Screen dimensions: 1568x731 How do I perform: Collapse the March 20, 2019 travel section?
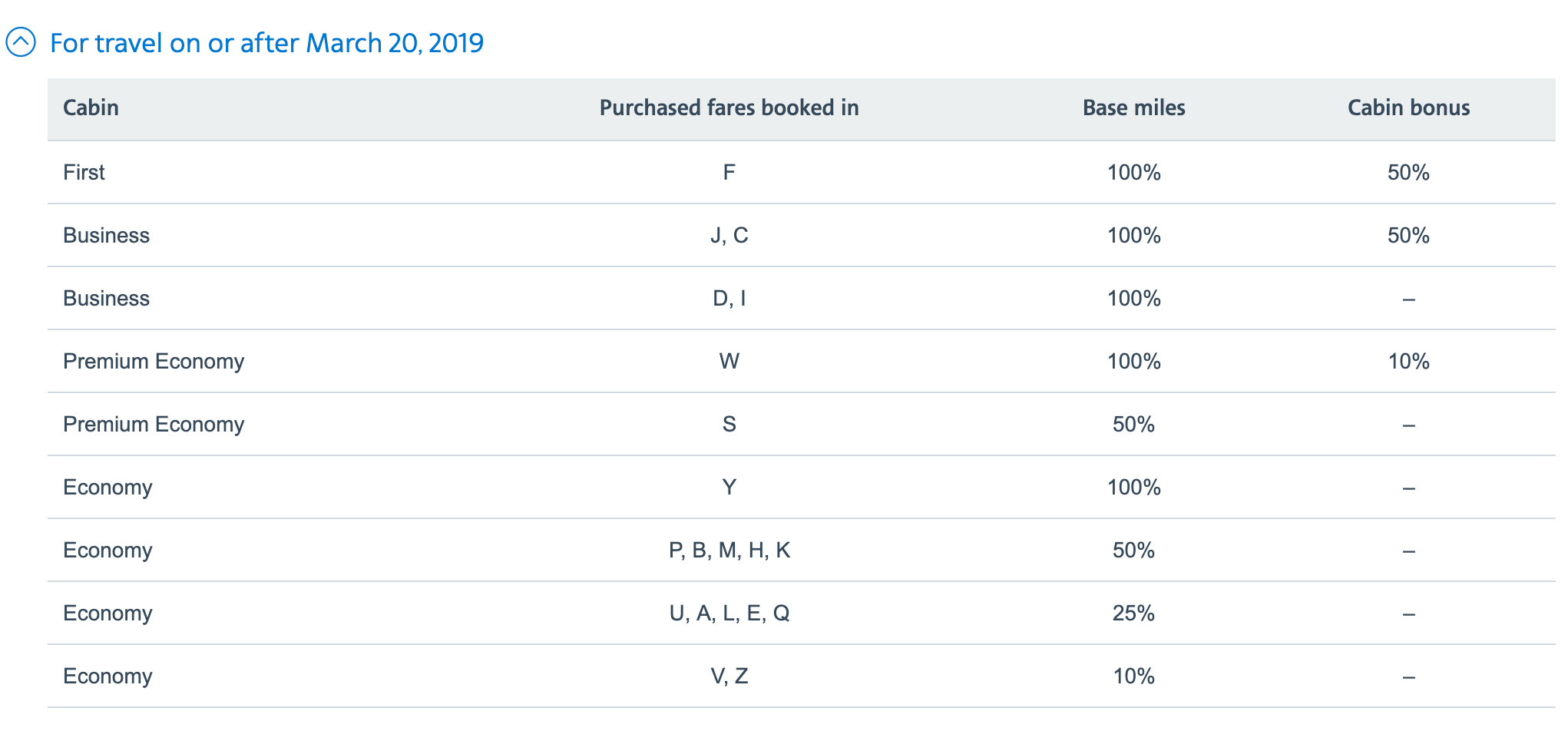coord(21,42)
